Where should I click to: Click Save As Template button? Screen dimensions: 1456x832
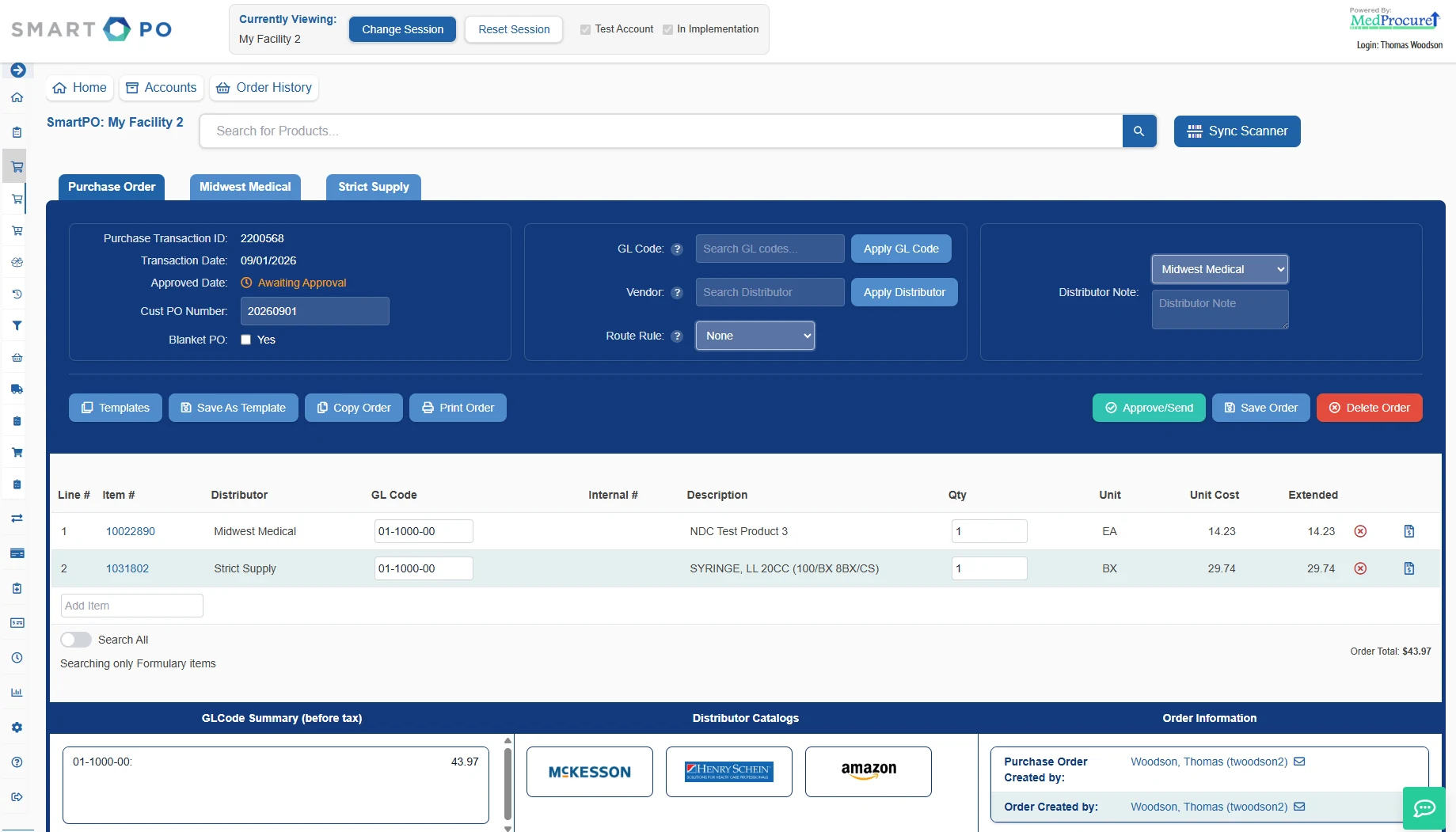click(234, 408)
